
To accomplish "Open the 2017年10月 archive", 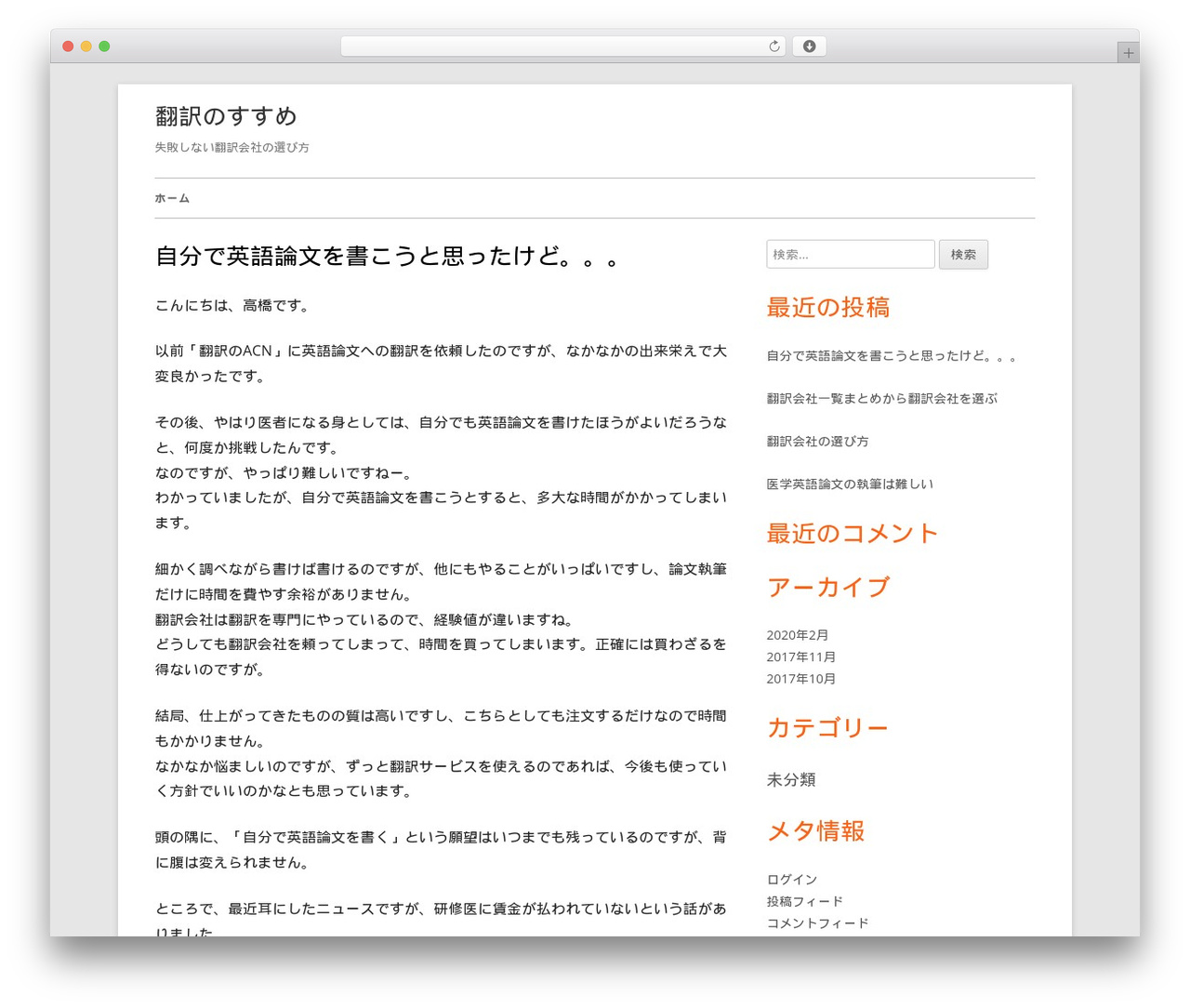I will tap(800, 679).
